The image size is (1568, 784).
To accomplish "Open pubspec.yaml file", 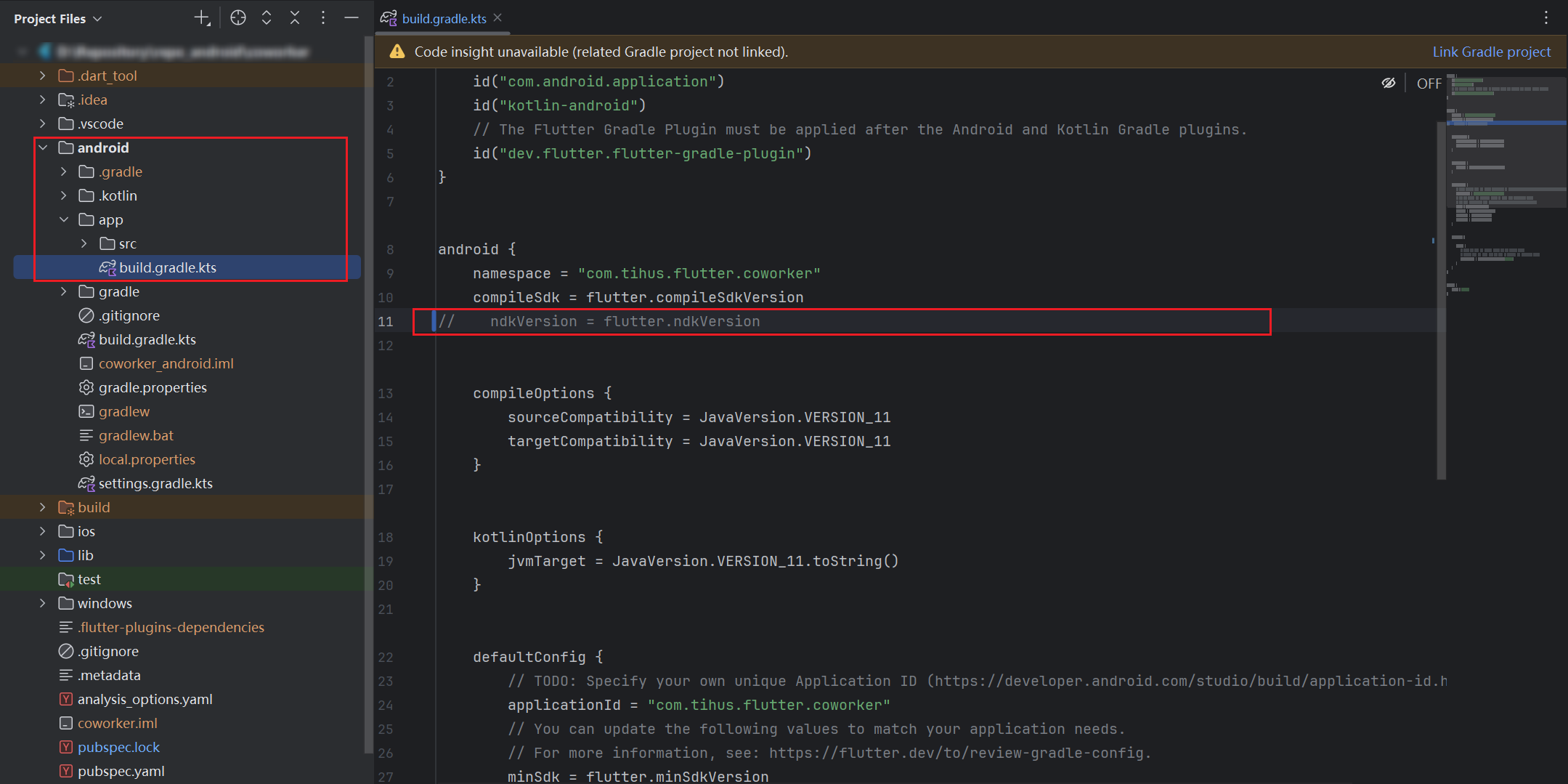I will coord(121,771).
